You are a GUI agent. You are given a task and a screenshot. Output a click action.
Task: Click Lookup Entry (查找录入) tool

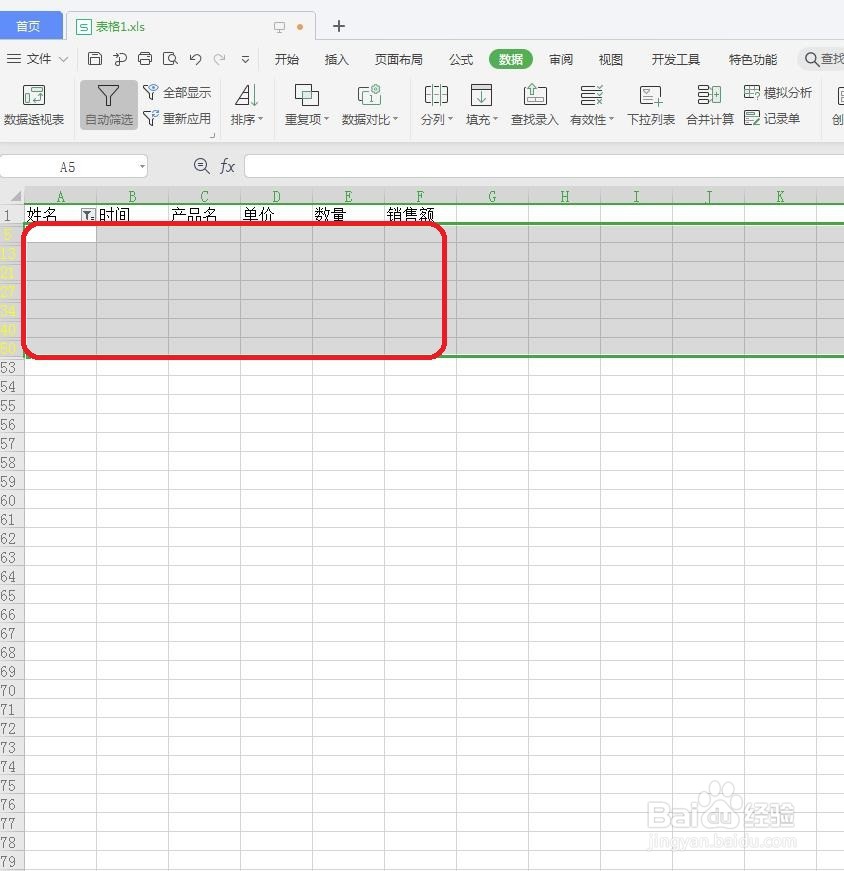535,104
